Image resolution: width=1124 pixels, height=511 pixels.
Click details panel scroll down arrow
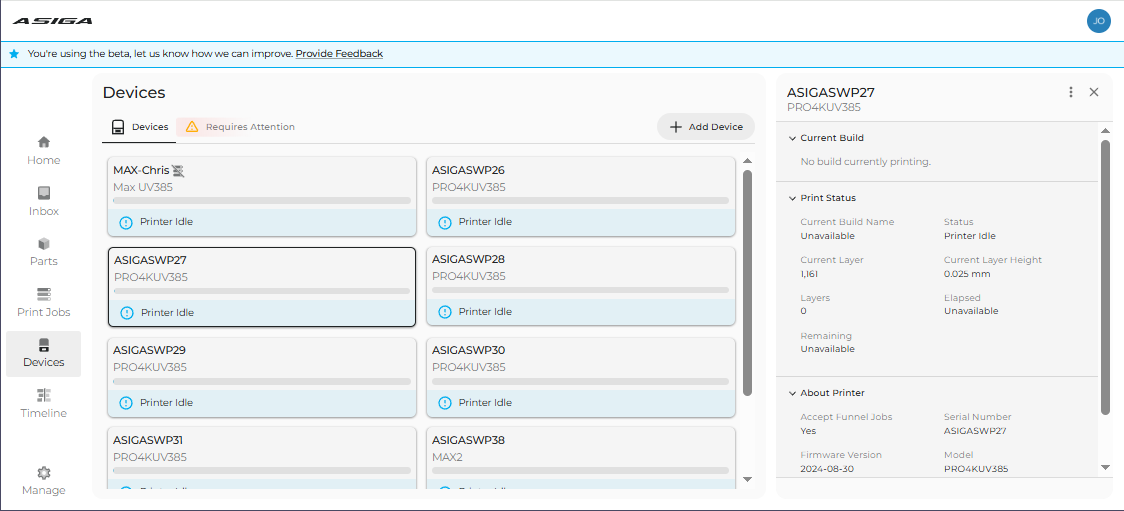[x=1105, y=467]
